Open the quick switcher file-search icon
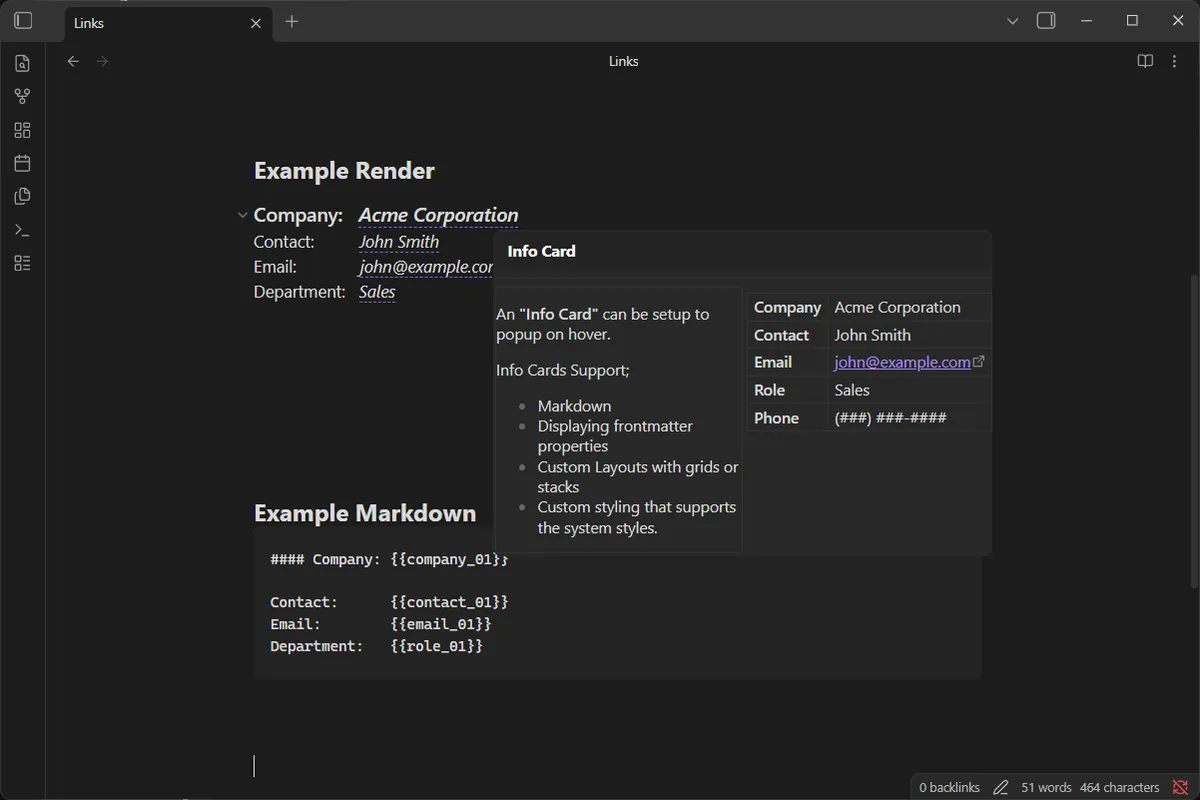Viewport: 1200px width, 800px height. click(23, 64)
